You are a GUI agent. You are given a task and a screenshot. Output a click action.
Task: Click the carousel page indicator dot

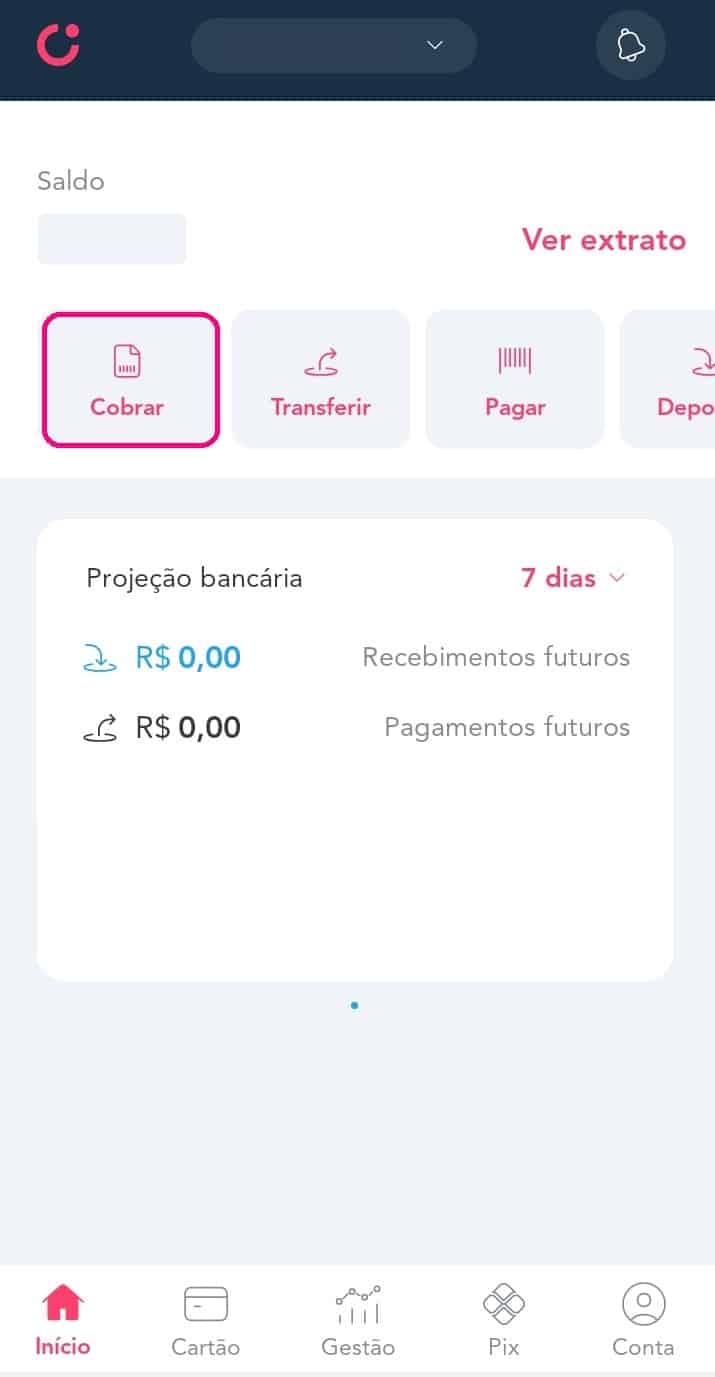click(355, 1005)
